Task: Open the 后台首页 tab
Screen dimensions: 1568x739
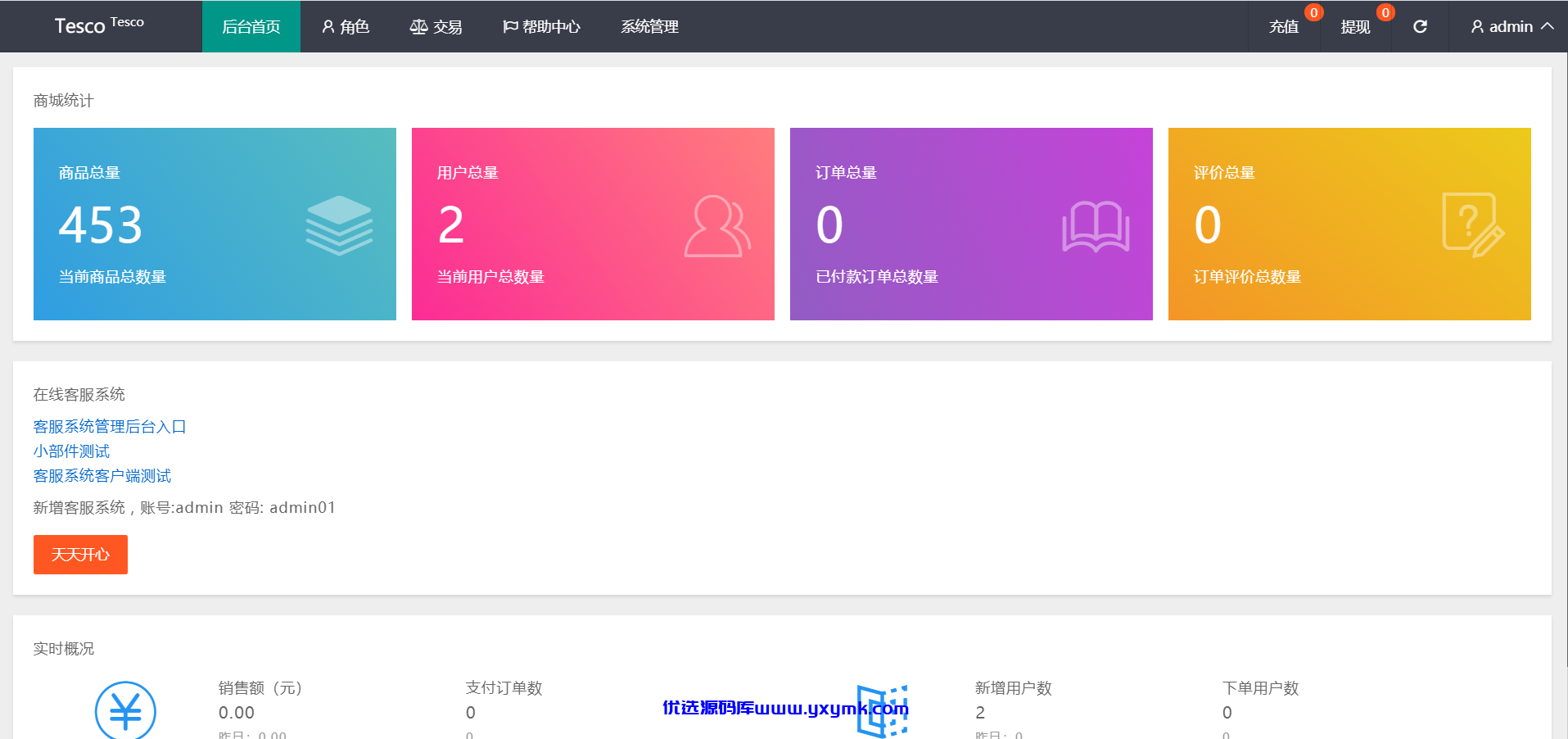Action: coord(251,26)
